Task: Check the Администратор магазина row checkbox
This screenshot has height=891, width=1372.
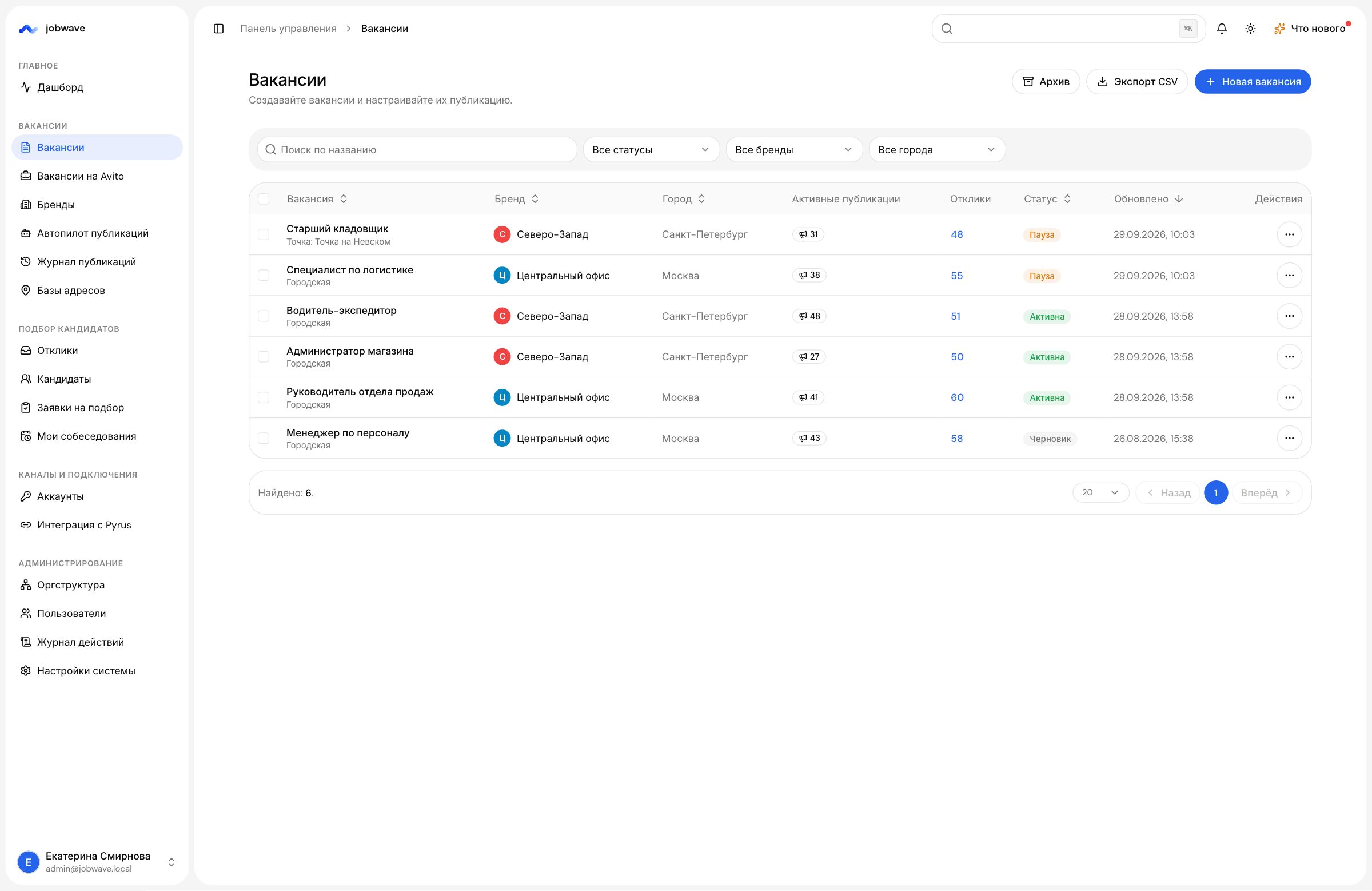Action: pos(264,356)
